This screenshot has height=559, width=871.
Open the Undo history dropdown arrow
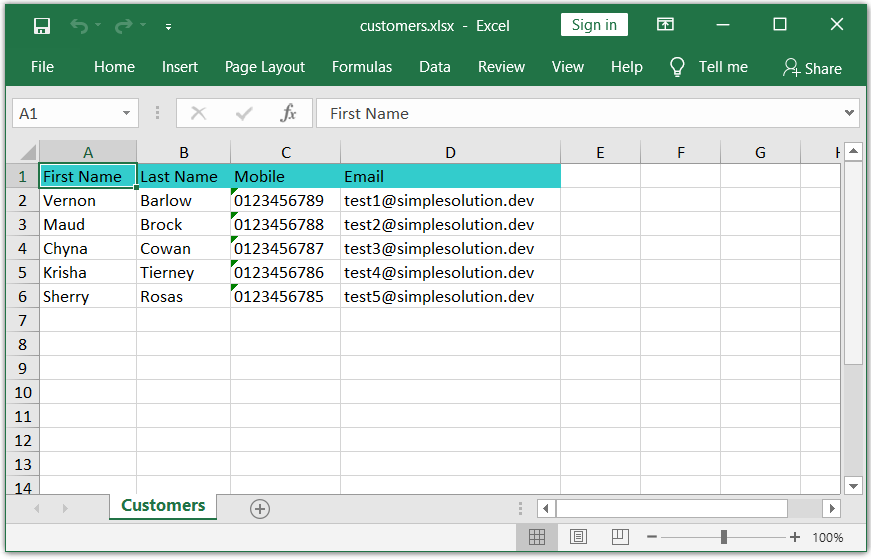(x=98, y=25)
